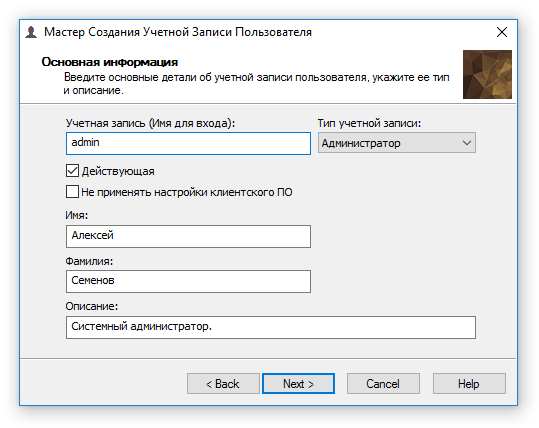The width and height of the screenshot is (539, 428).
Task: Proceed with the Next button
Action: click(x=298, y=383)
